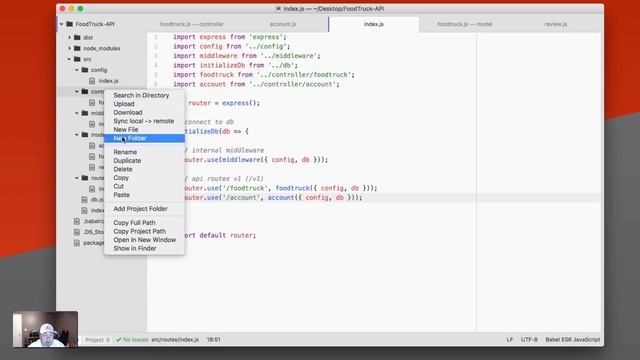Click the .DS_Store file icon
The height and width of the screenshot is (360, 640).
pyautogui.click(x=77, y=232)
